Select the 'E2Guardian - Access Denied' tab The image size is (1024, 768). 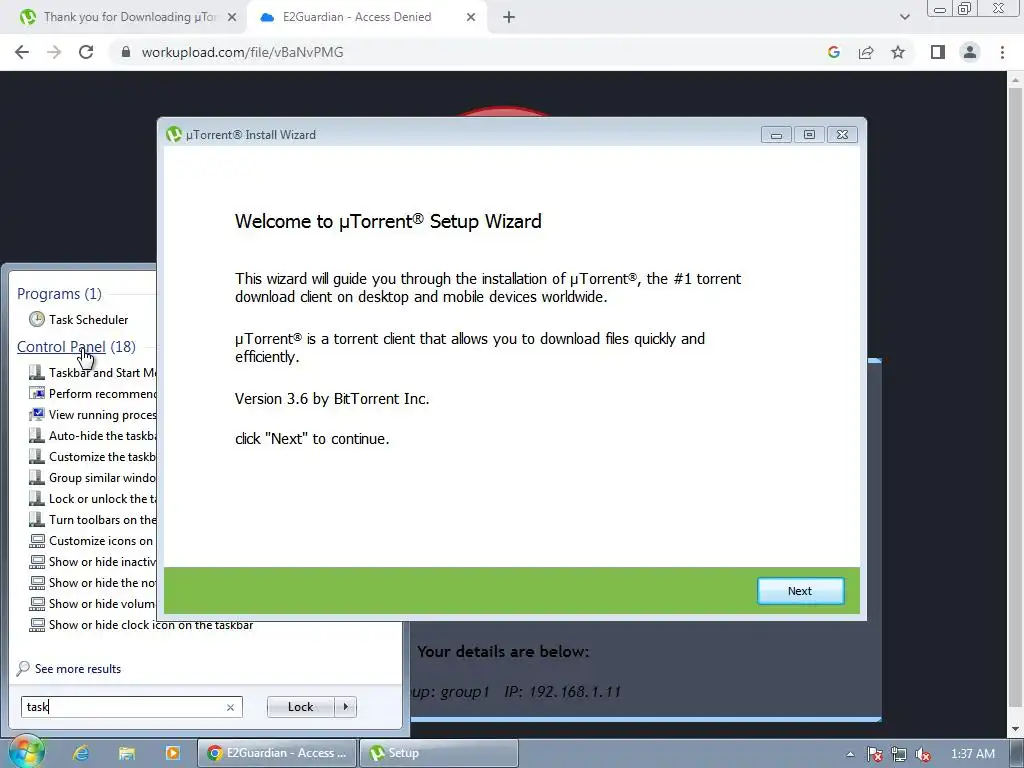pos(357,17)
